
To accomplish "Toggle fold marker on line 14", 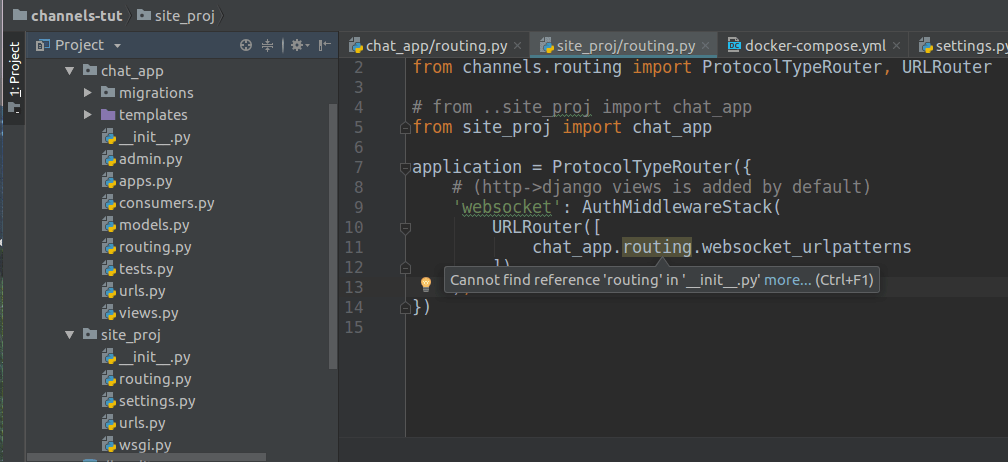I will (404, 308).
